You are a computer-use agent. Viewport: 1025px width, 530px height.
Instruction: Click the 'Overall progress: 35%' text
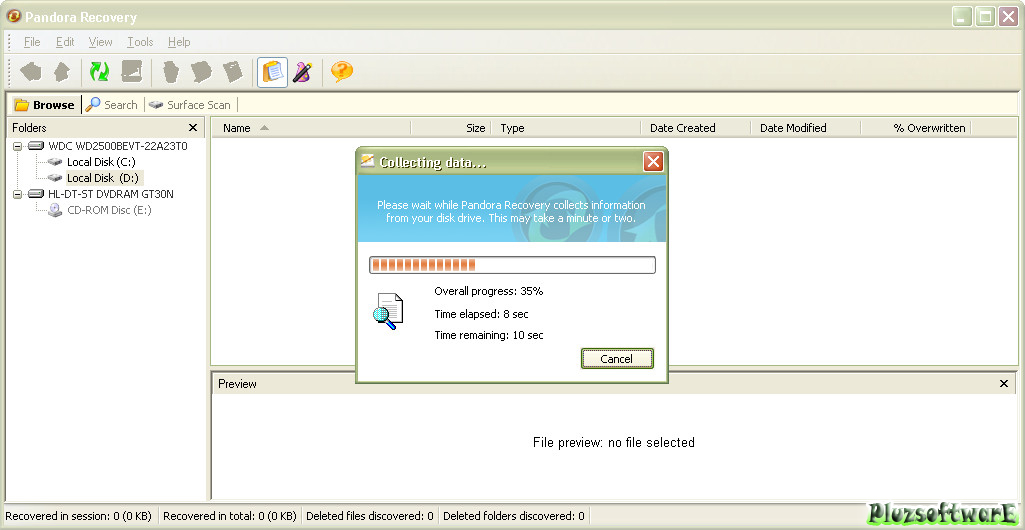[489, 291]
